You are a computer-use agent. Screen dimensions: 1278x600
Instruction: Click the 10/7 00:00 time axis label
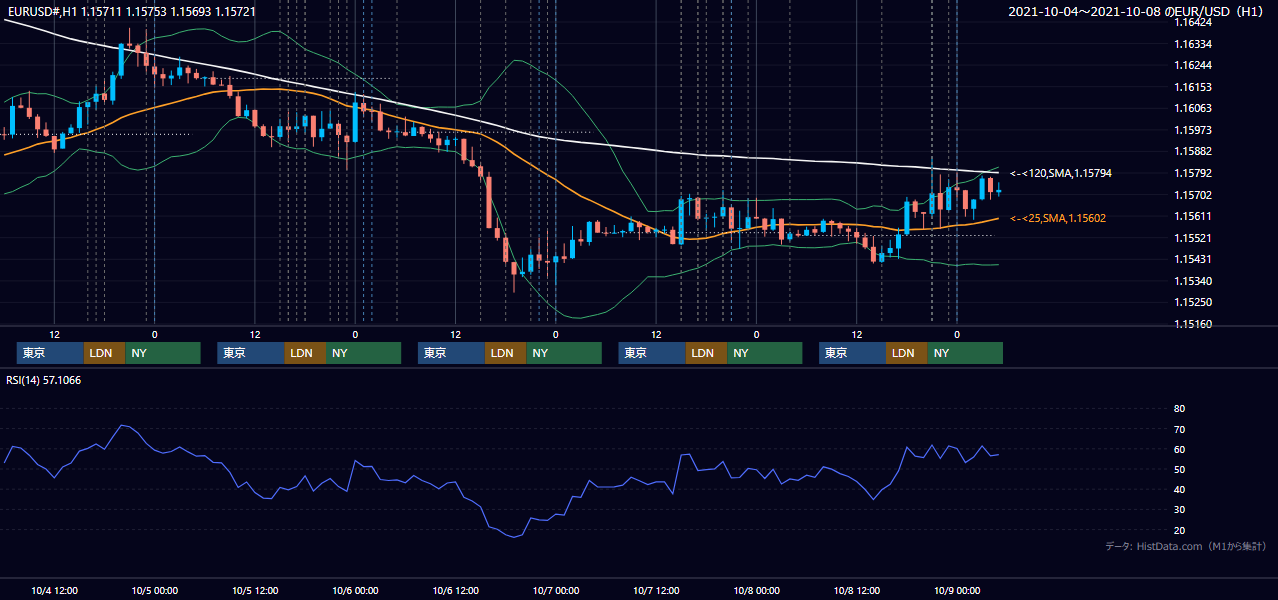(x=555, y=591)
